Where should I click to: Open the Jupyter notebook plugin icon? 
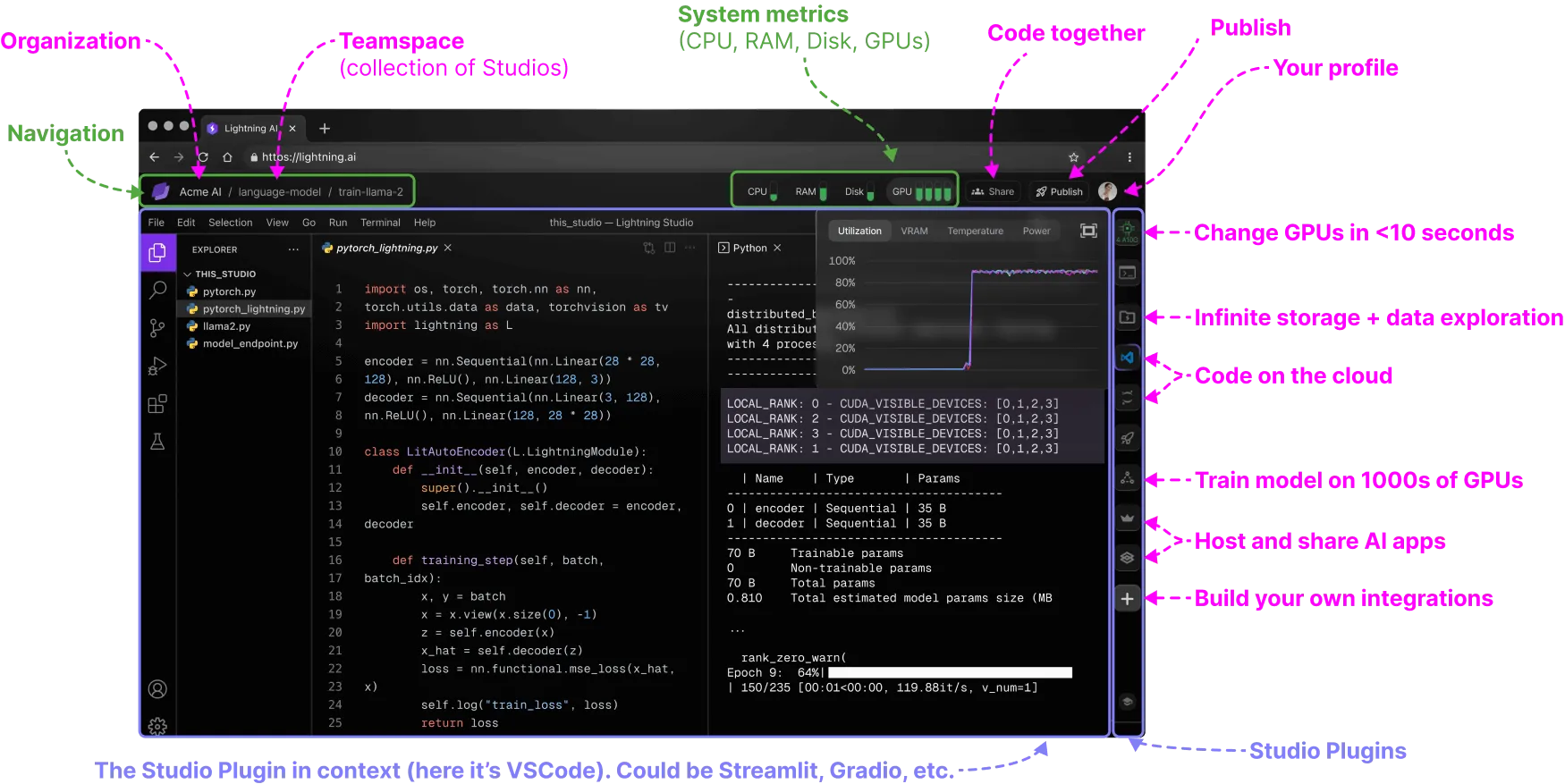click(x=1127, y=398)
